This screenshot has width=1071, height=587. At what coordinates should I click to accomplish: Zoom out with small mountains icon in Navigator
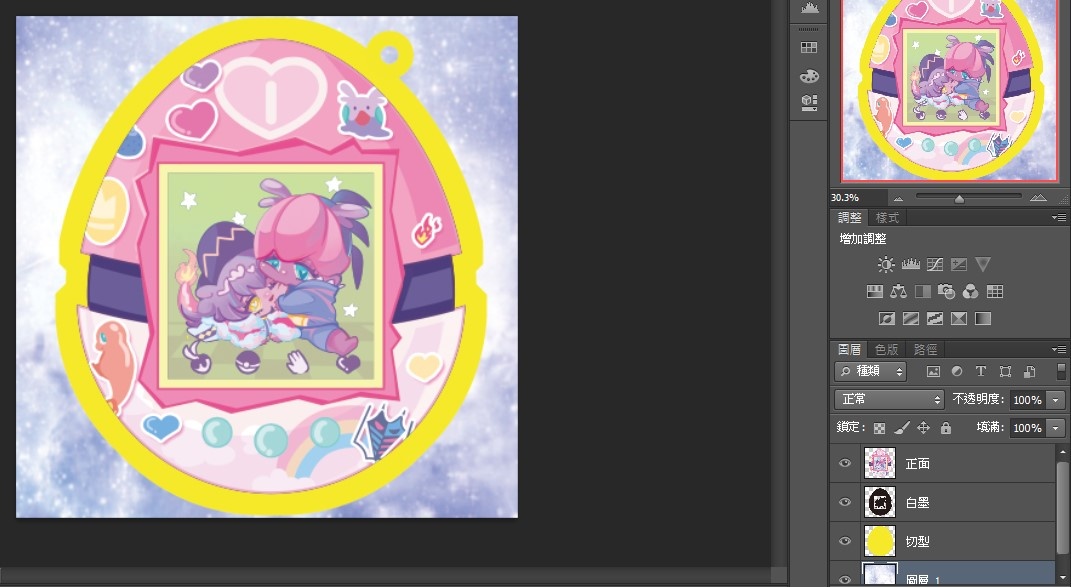point(898,198)
